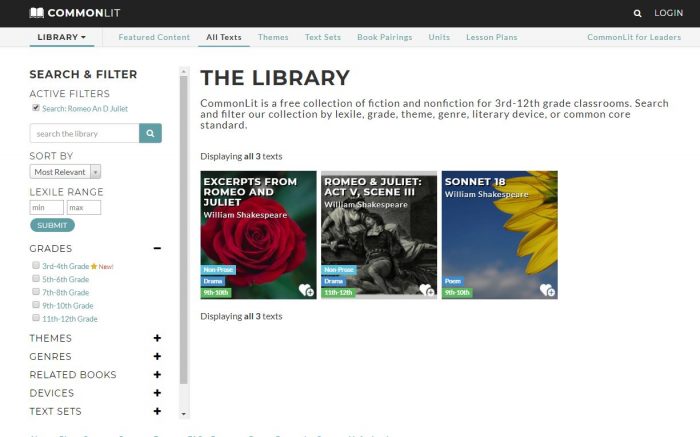Click the filter sidebar scrollbar thumb
Viewport: 700px width, 437px height.
point(183,230)
